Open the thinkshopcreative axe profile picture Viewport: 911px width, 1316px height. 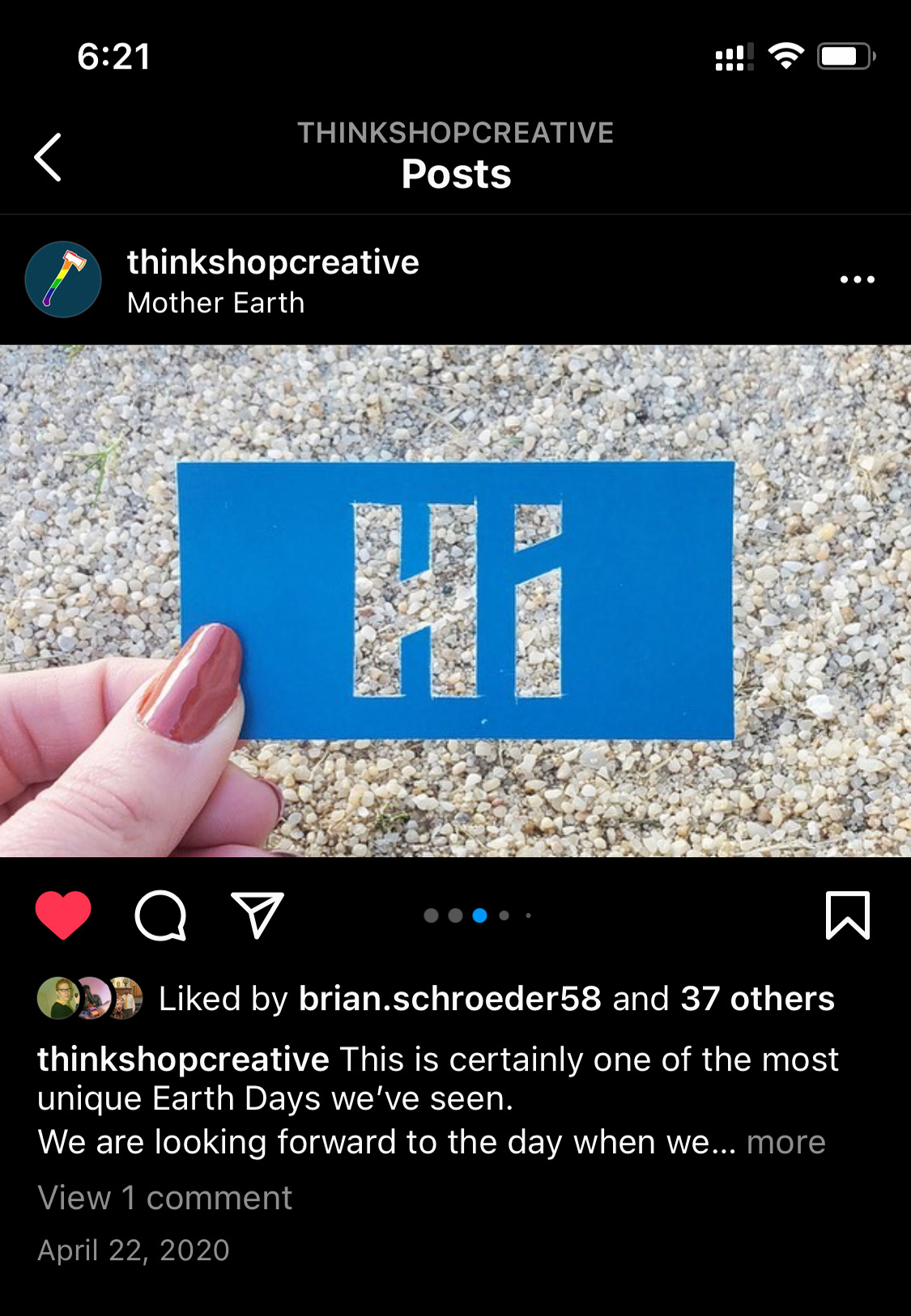coord(63,279)
